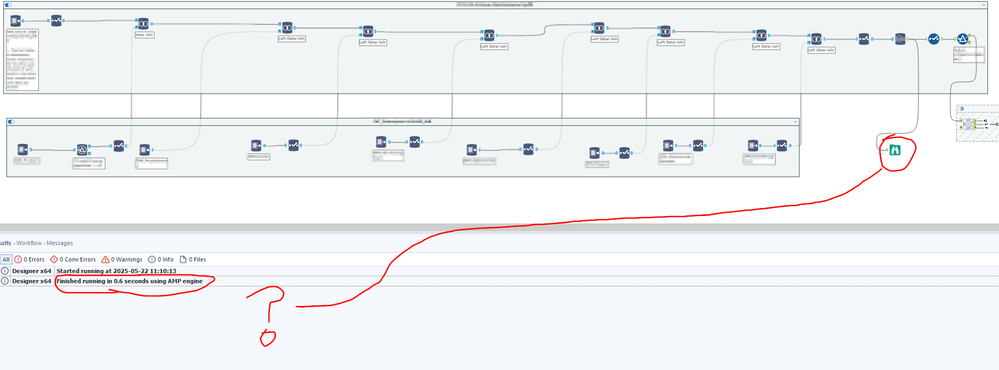Select the last Input Data tool in the bottom container
Image resolution: width=999 pixels, height=370 pixels.
(x=753, y=145)
